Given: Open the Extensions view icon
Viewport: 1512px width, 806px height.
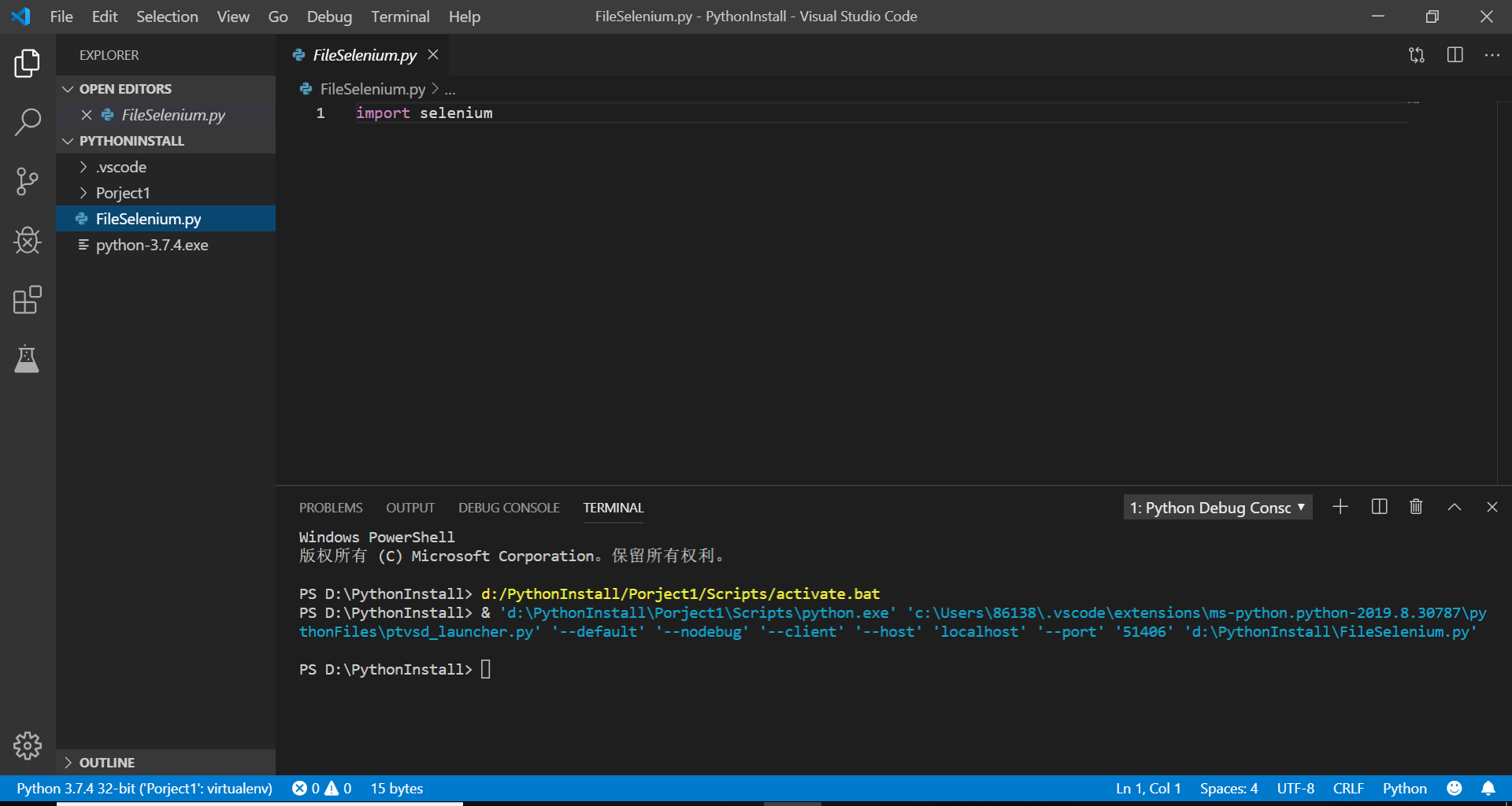Looking at the screenshot, I should [x=28, y=300].
